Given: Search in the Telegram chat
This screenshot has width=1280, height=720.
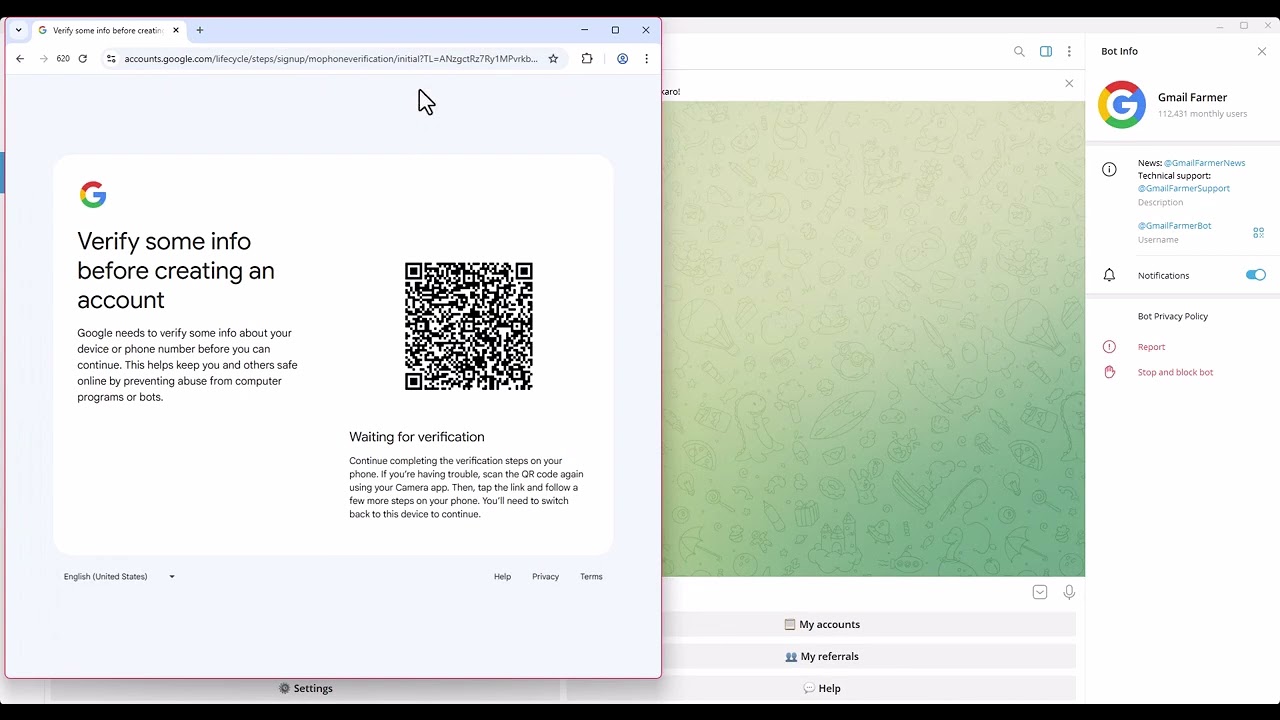Looking at the screenshot, I should tap(1019, 52).
